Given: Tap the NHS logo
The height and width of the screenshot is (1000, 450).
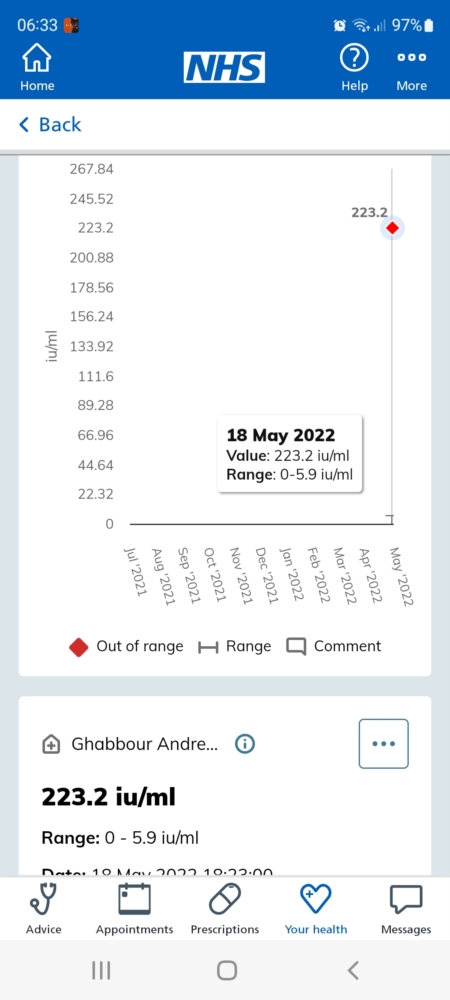Looking at the screenshot, I should coord(224,67).
